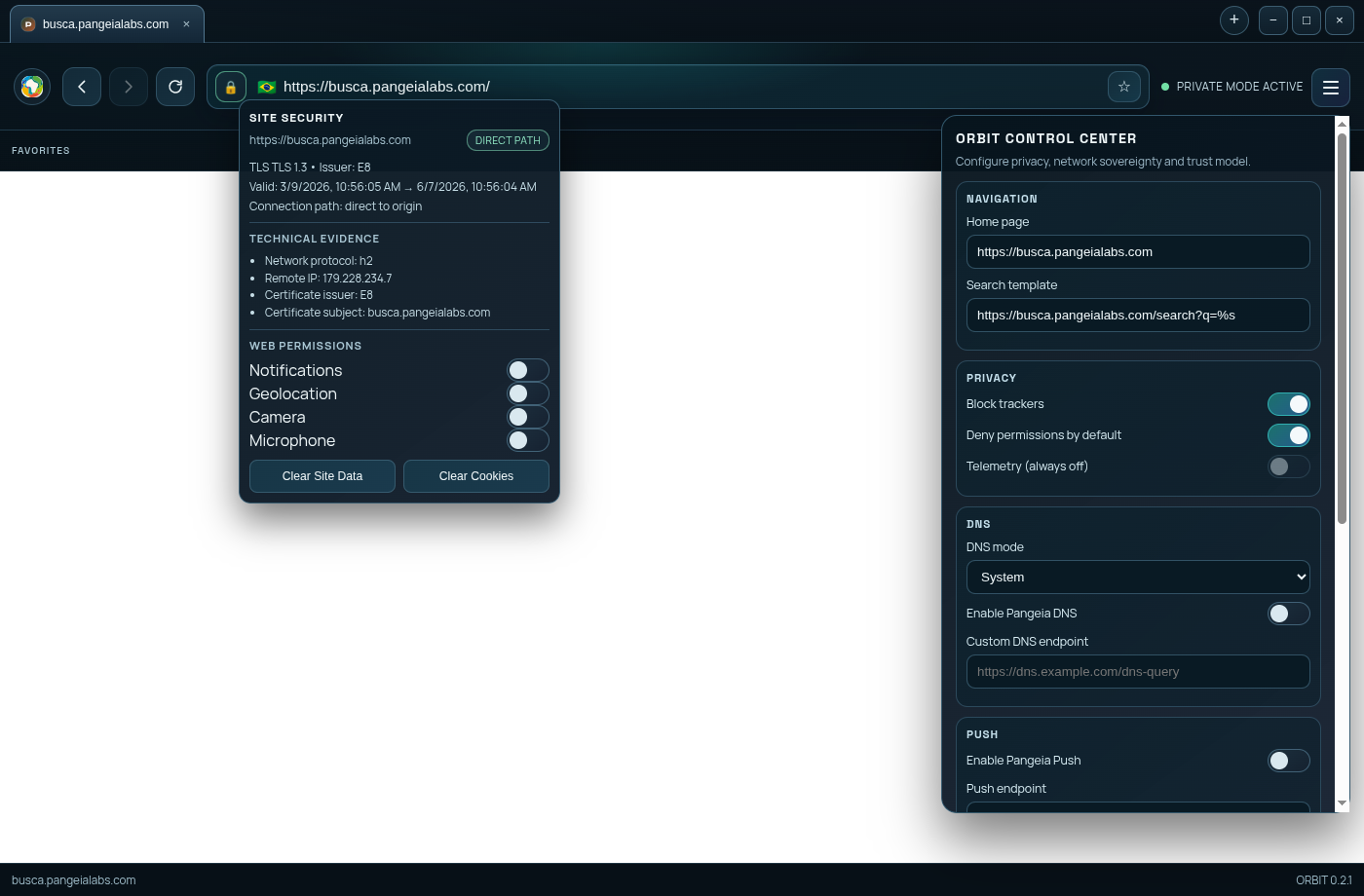Enable Pangeia DNS toggle
1364x896 pixels.
pos(1289,614)
